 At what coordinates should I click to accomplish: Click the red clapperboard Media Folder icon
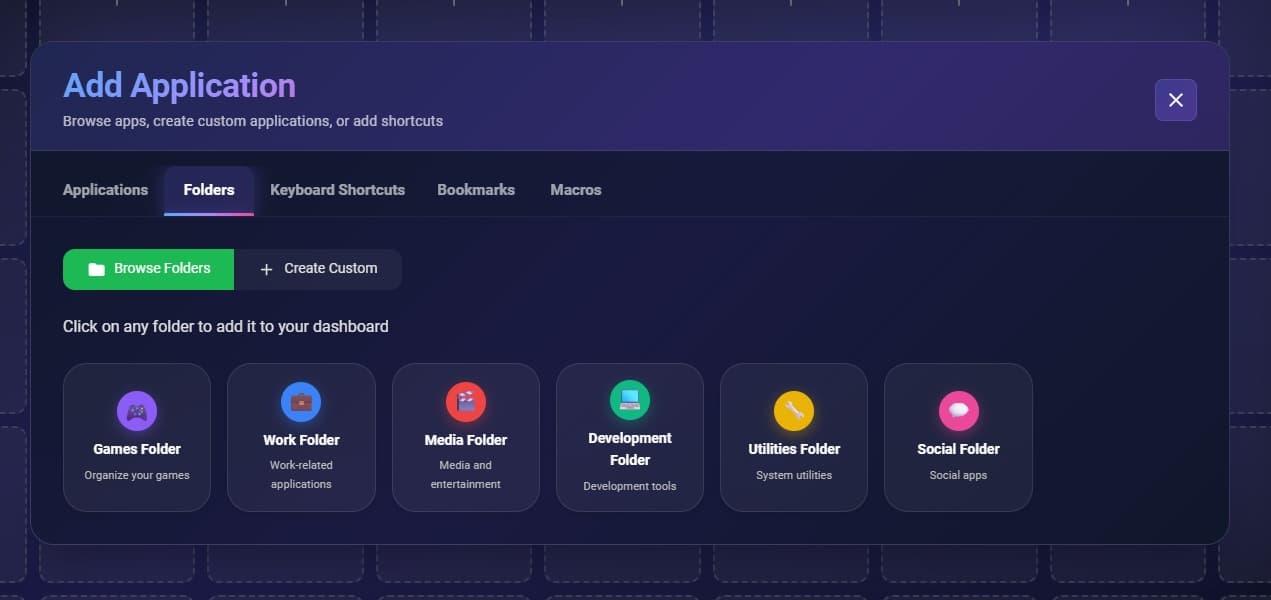[466, 402]
